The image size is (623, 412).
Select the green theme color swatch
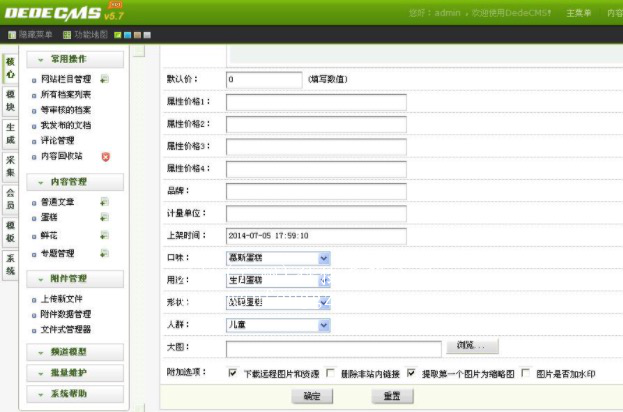[117, 34]
